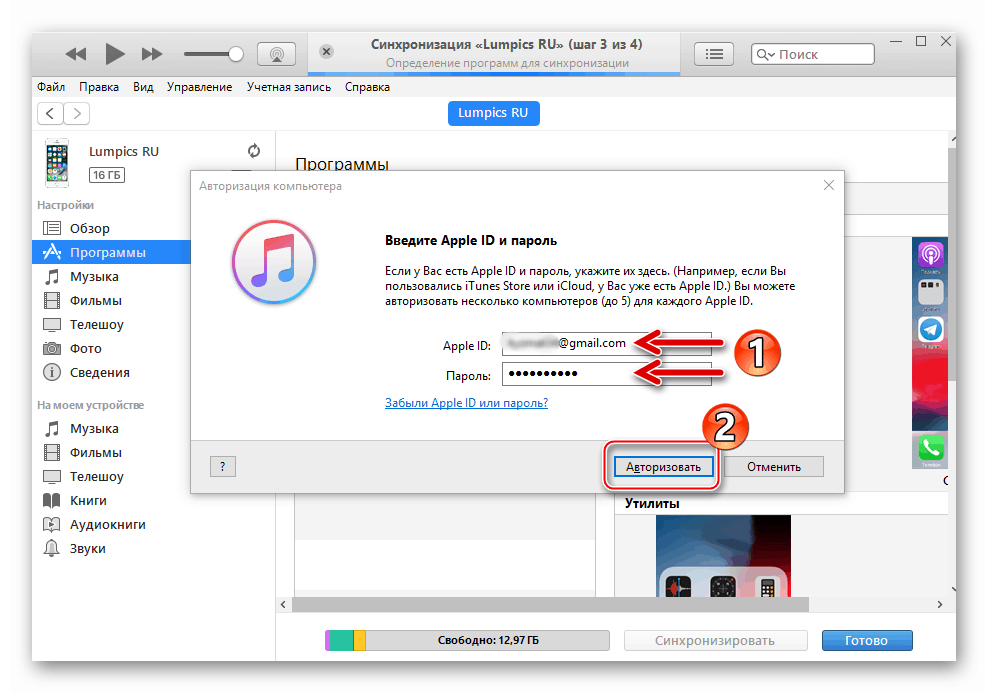Click the vertical scrollbar on the right
Image resolution: width=988 pixels, height=693 pixels.
(953, 265)
